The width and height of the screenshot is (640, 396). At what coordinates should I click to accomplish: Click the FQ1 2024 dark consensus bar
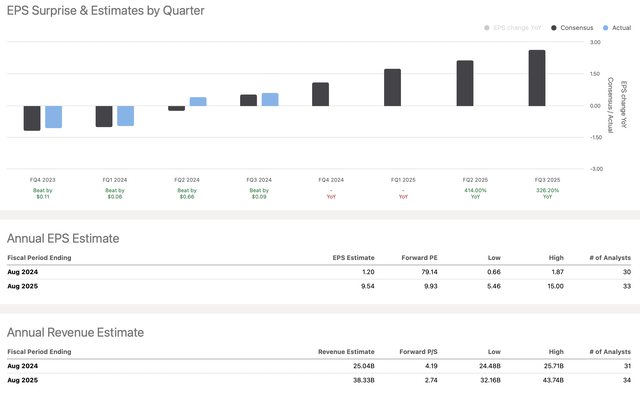point(104,116)
